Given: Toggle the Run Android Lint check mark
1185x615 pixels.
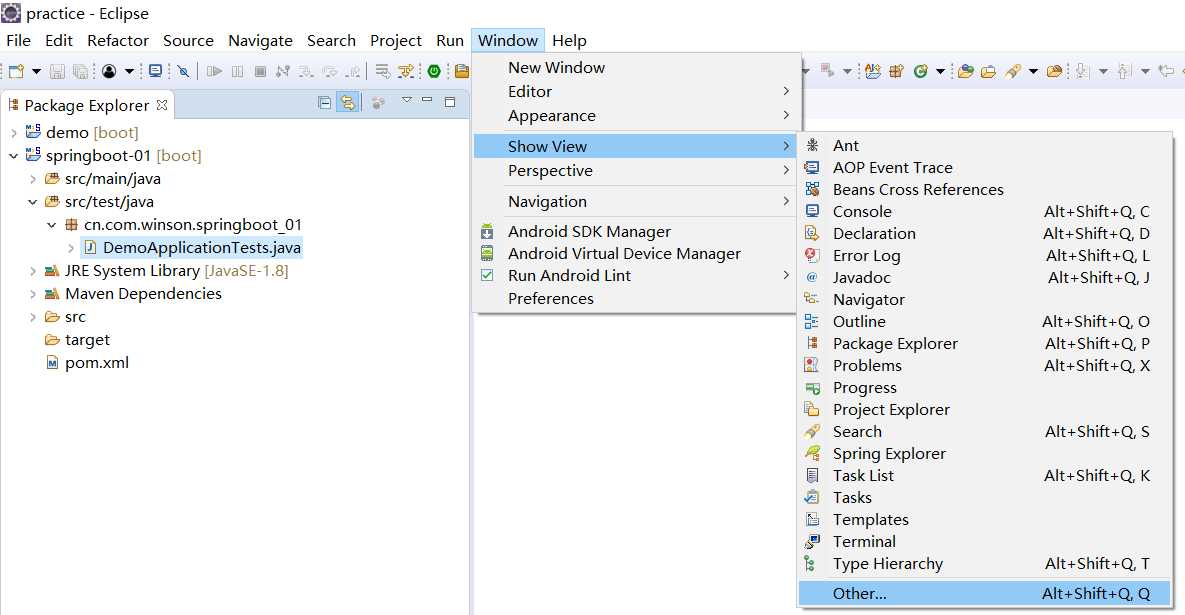Looking at the screenshot, I should point(487,276).
